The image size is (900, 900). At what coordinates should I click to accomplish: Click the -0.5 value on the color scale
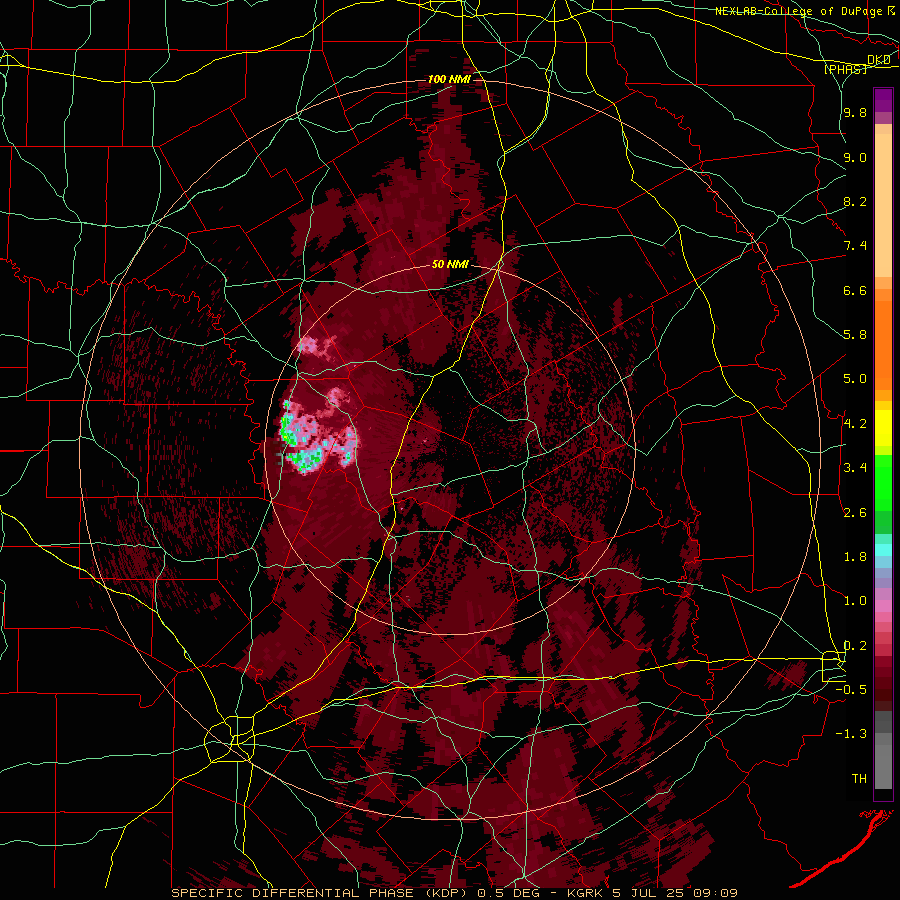pyautogui.click(x=851, y=690)
